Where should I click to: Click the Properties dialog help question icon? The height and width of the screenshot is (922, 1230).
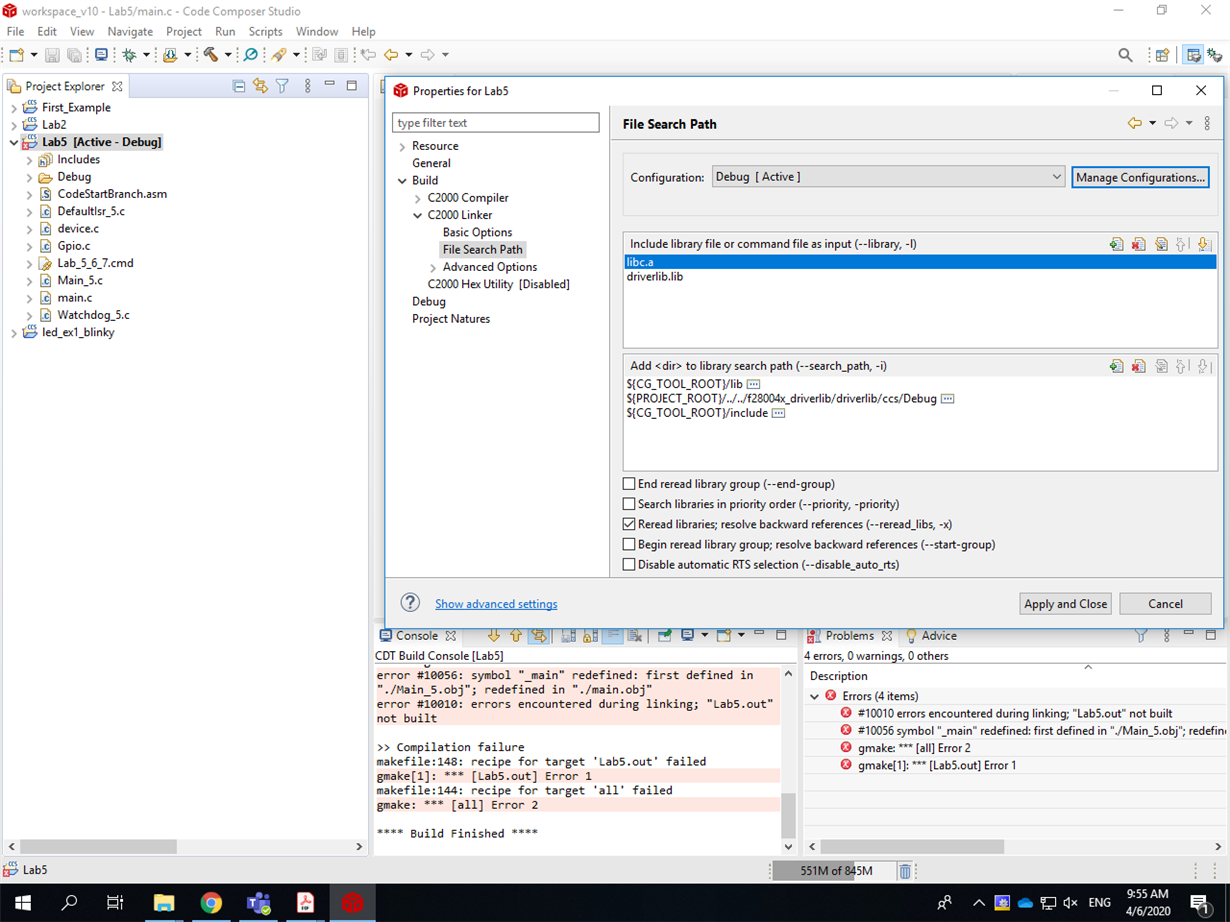coord(410,602)
